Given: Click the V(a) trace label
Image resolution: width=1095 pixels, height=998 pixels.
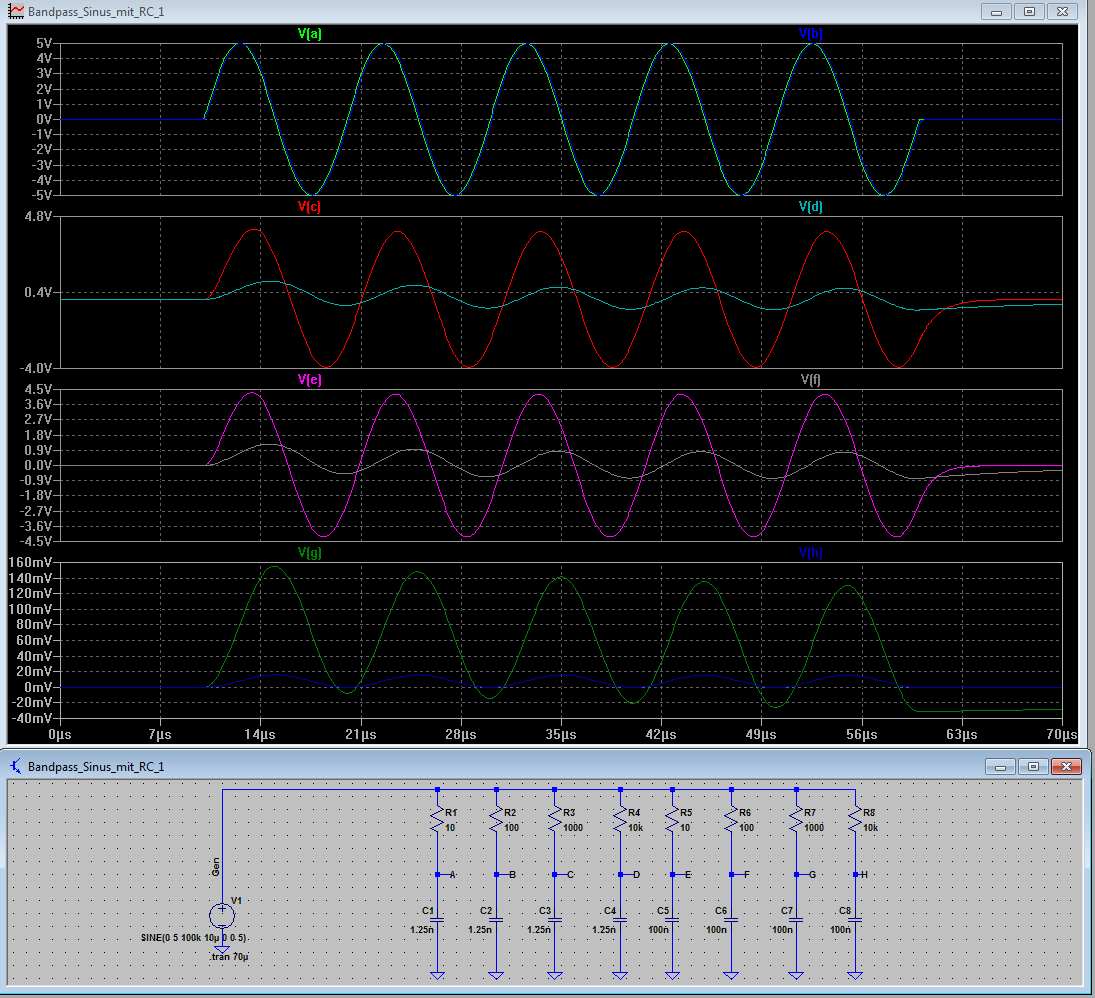Looking at the screenshot, I should (x=309, y=33).
